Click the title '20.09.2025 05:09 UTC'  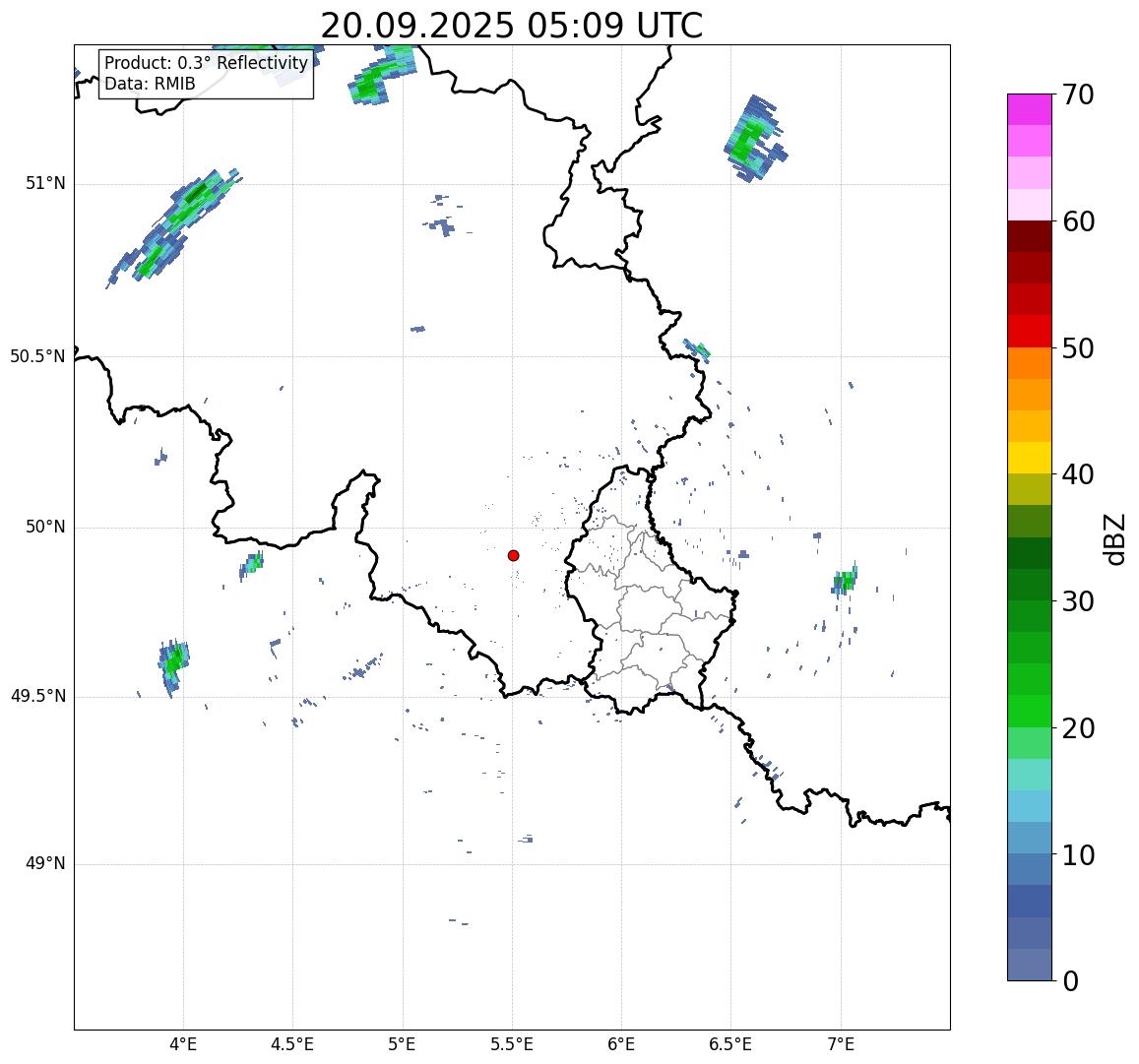click(x=512, y=27)
